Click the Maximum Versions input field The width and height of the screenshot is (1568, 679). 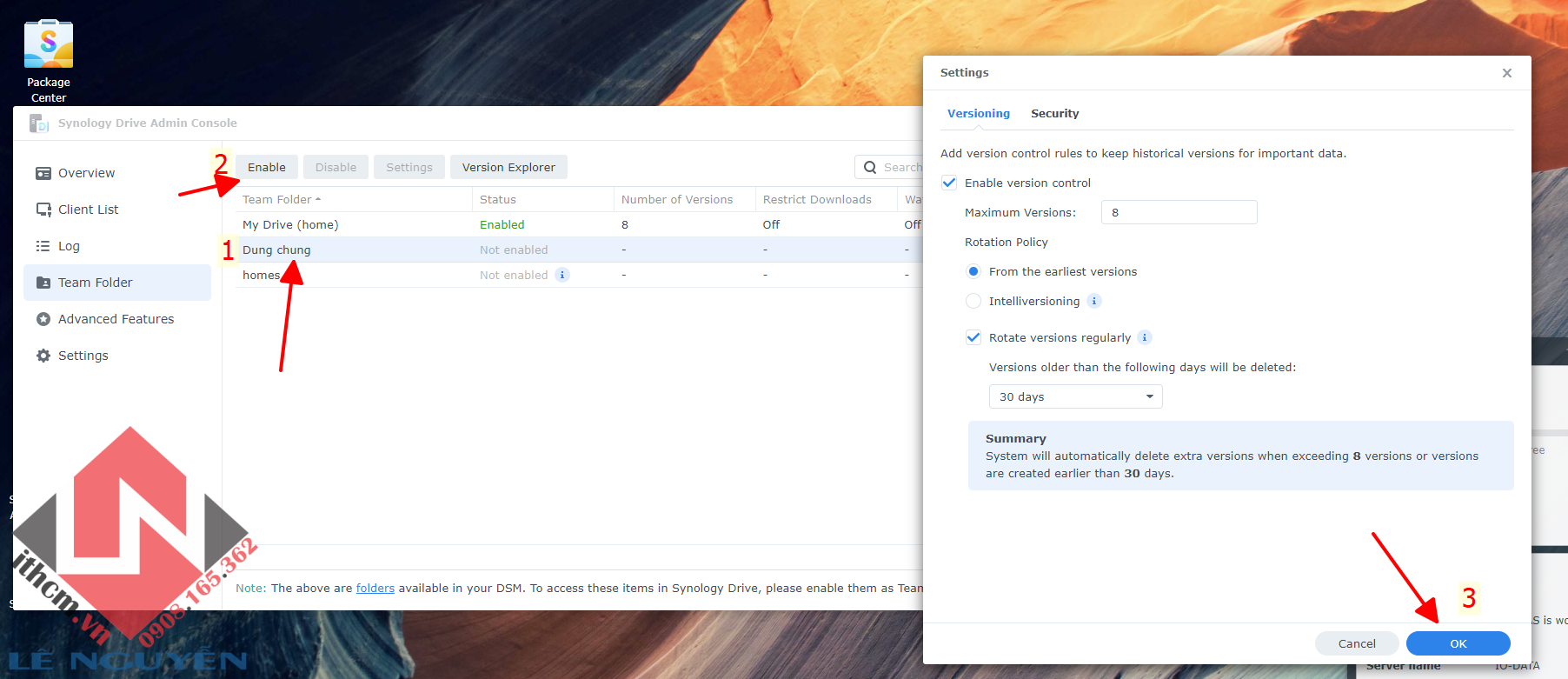tap(1179, 212)
